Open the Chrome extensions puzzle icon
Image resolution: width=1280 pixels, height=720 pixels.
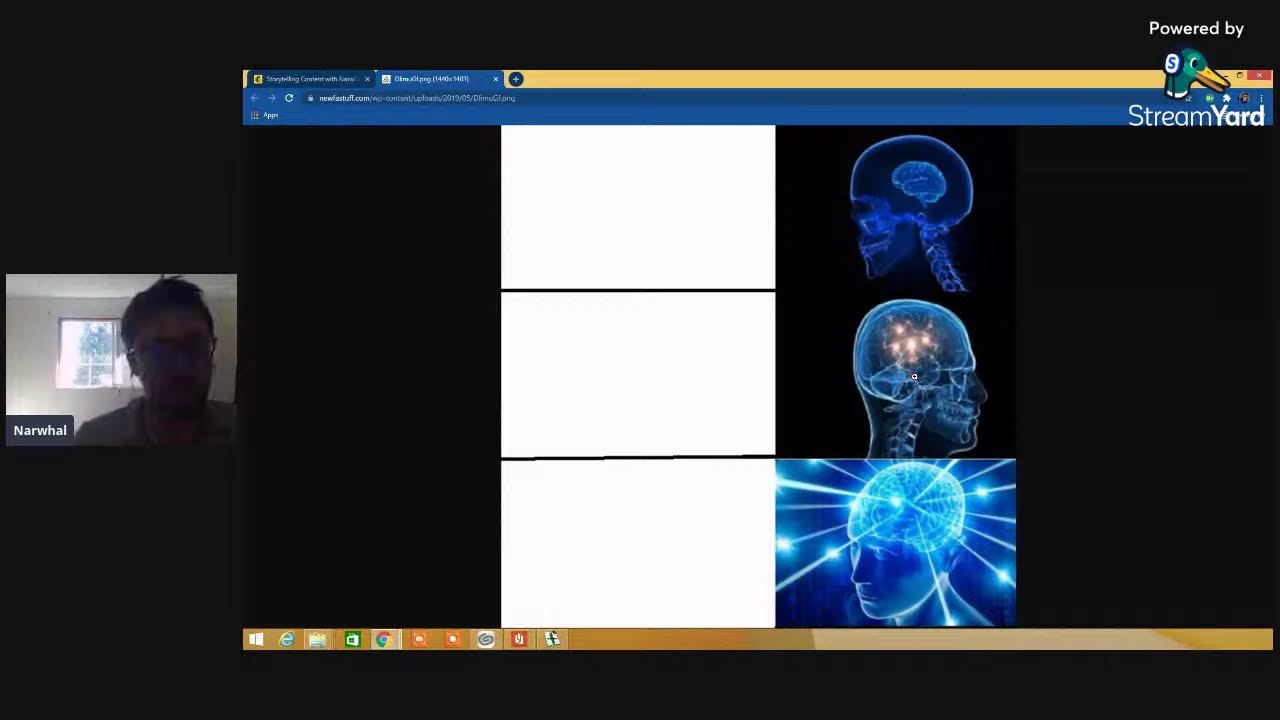click(x=1227, y=98)
